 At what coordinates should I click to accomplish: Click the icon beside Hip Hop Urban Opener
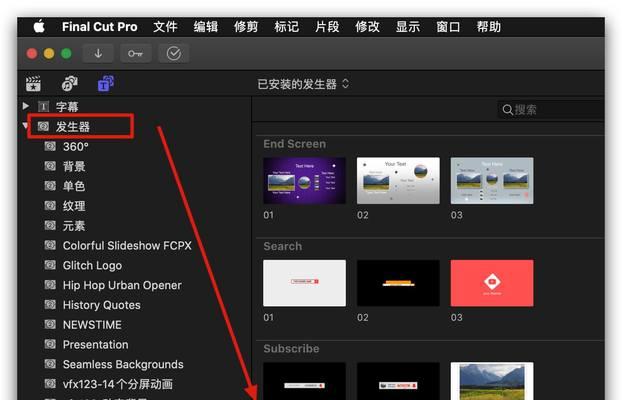tap(50, 285)
